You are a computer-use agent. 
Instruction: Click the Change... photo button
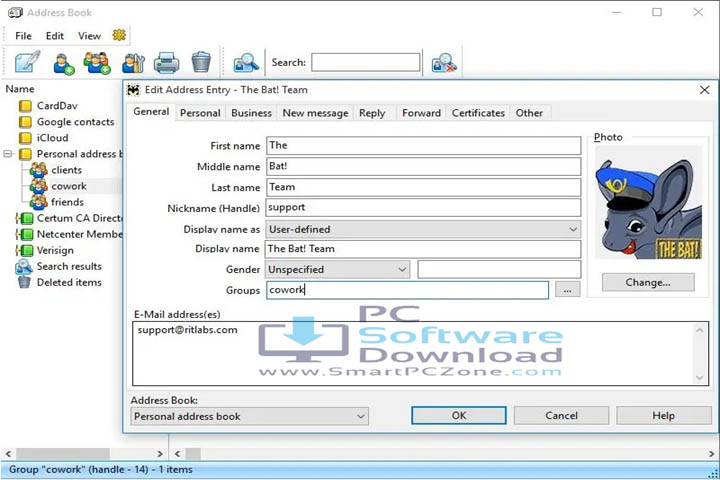[648, 282]
